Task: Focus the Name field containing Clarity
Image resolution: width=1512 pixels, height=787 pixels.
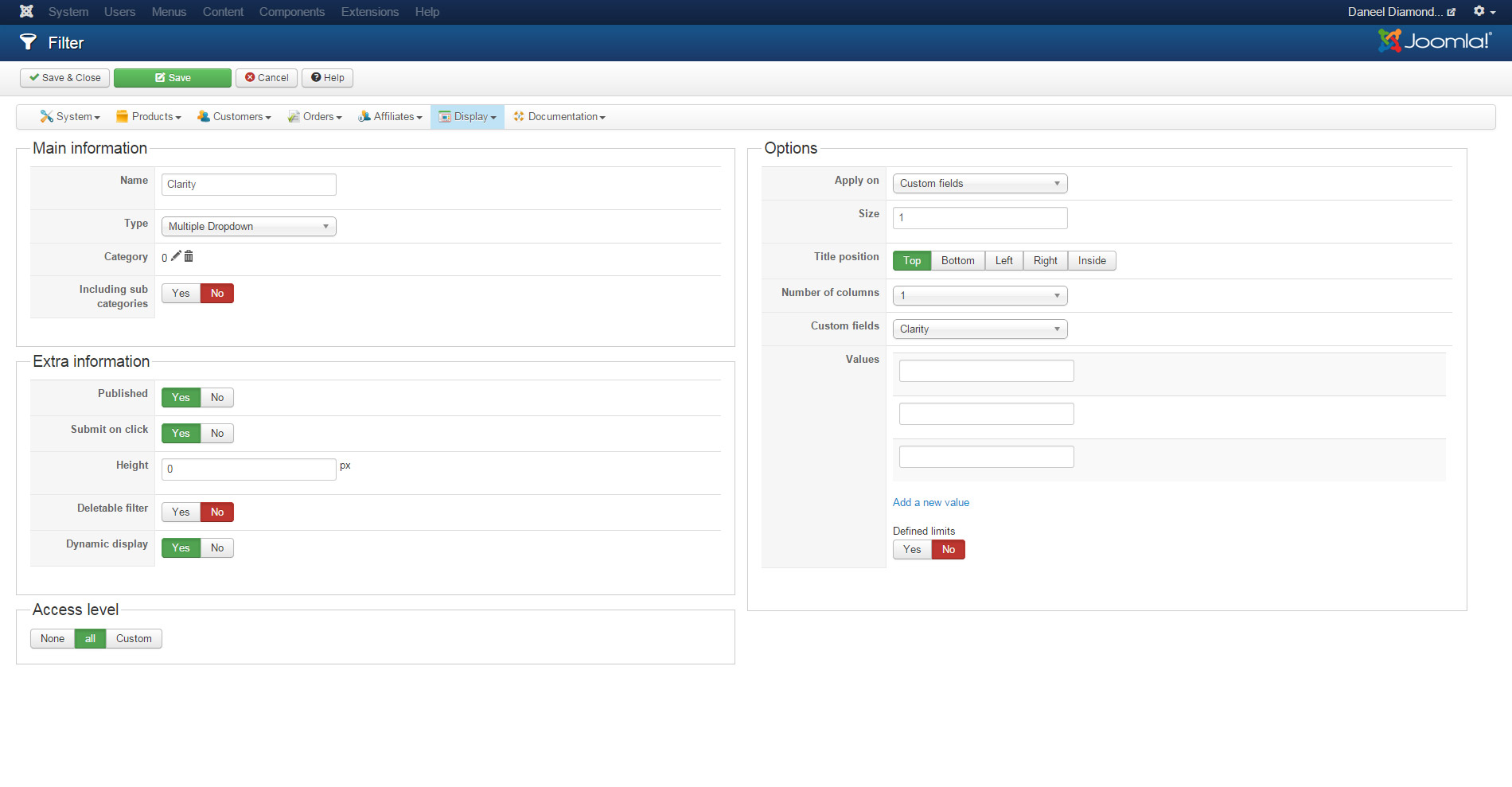Action: coord(249,184)
